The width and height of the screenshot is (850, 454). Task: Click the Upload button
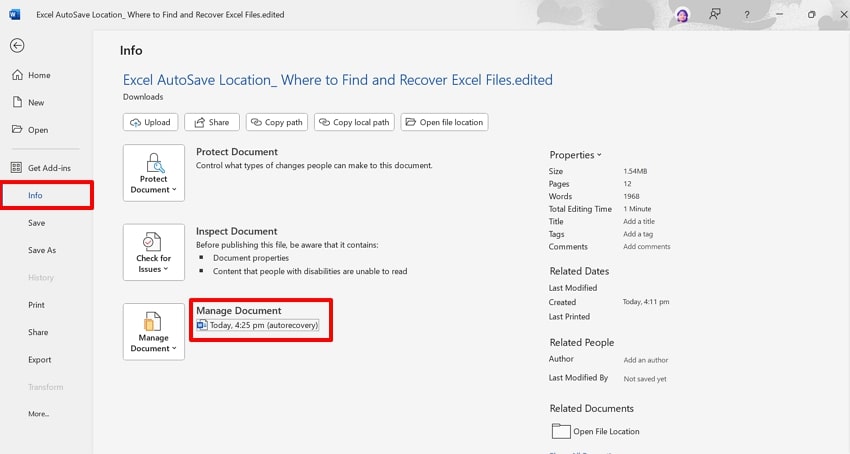pyautogui.click(x=150, y=122)
